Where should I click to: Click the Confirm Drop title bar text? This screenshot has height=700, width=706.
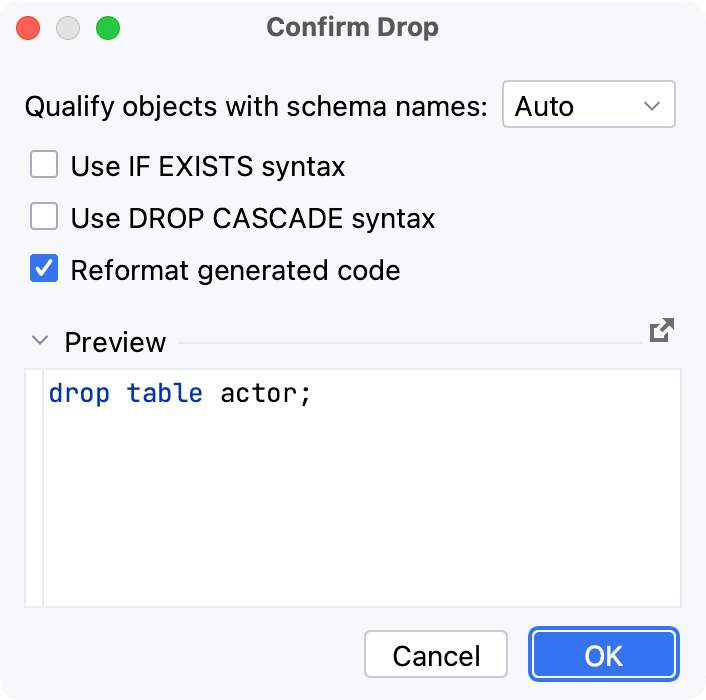point(352,28)
